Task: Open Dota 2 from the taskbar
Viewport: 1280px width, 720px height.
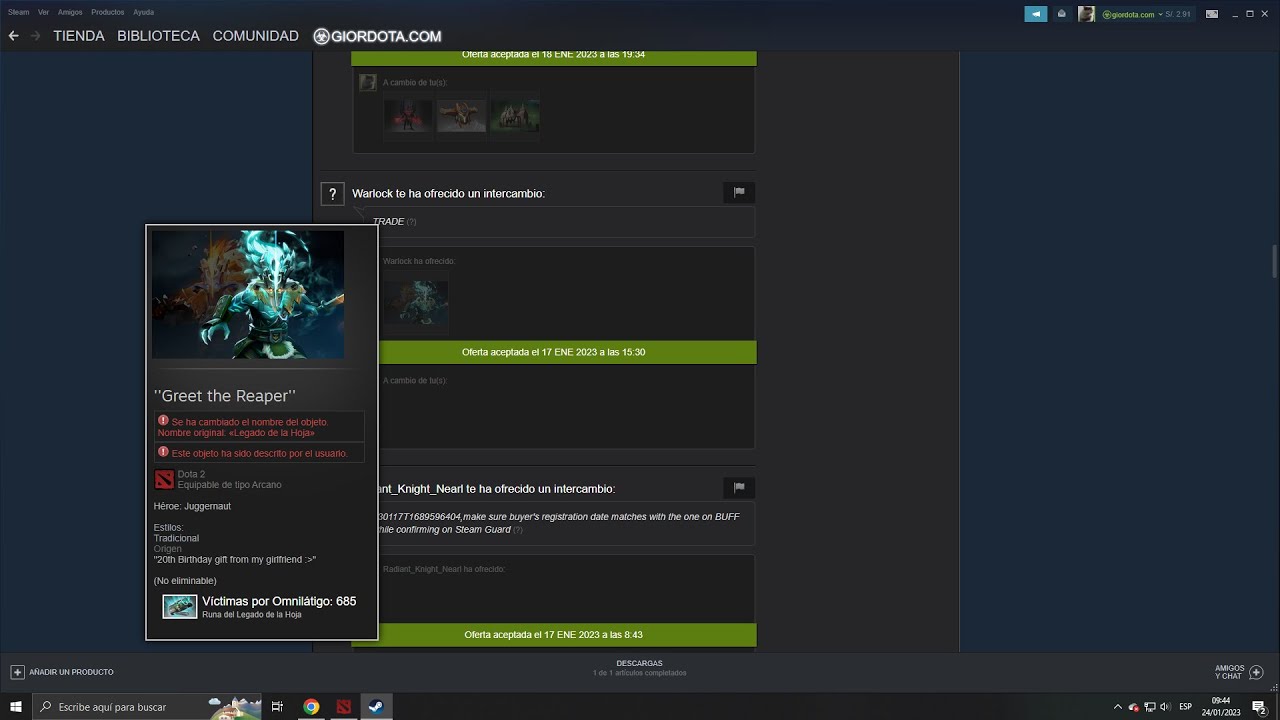Action: [x=344, y=707]
